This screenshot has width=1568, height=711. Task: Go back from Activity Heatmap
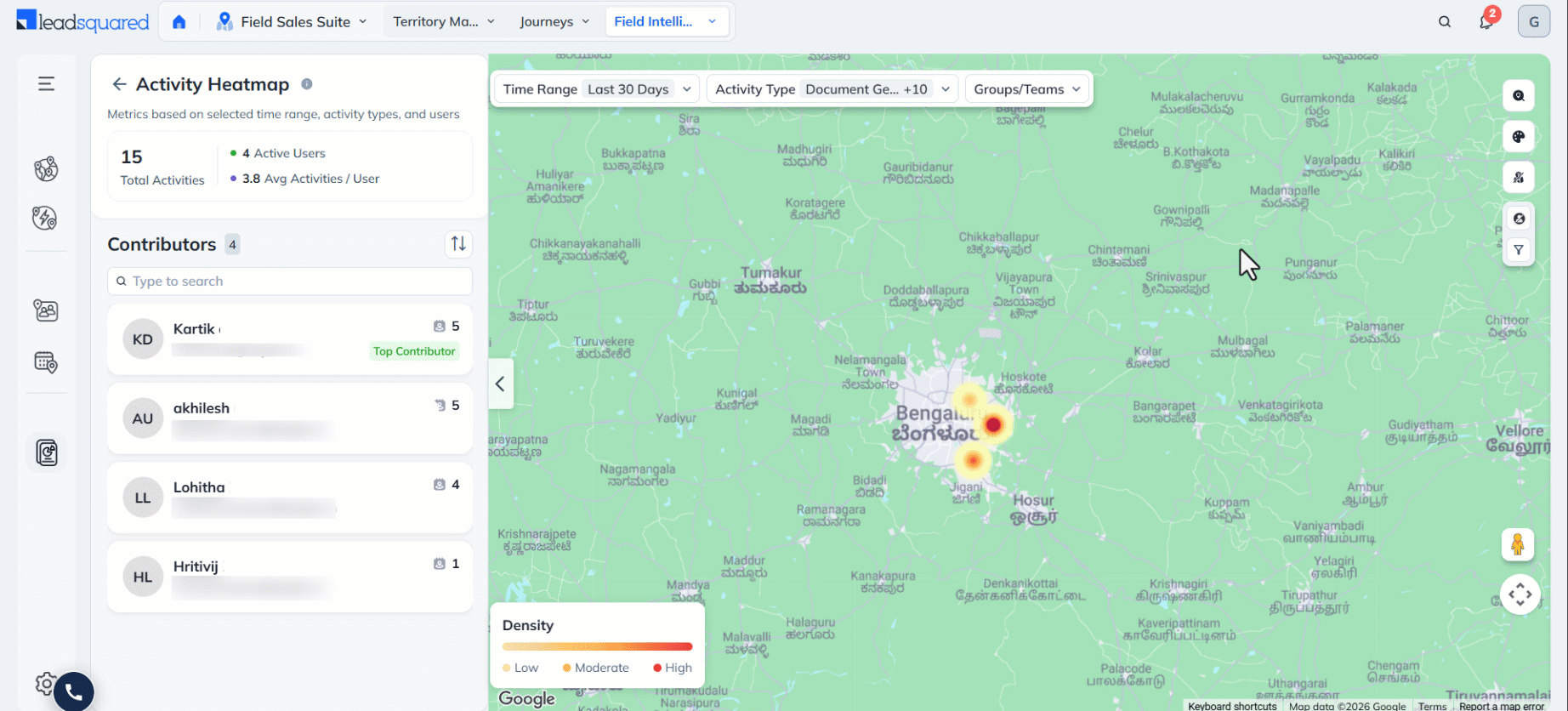(x=119, y=84)
